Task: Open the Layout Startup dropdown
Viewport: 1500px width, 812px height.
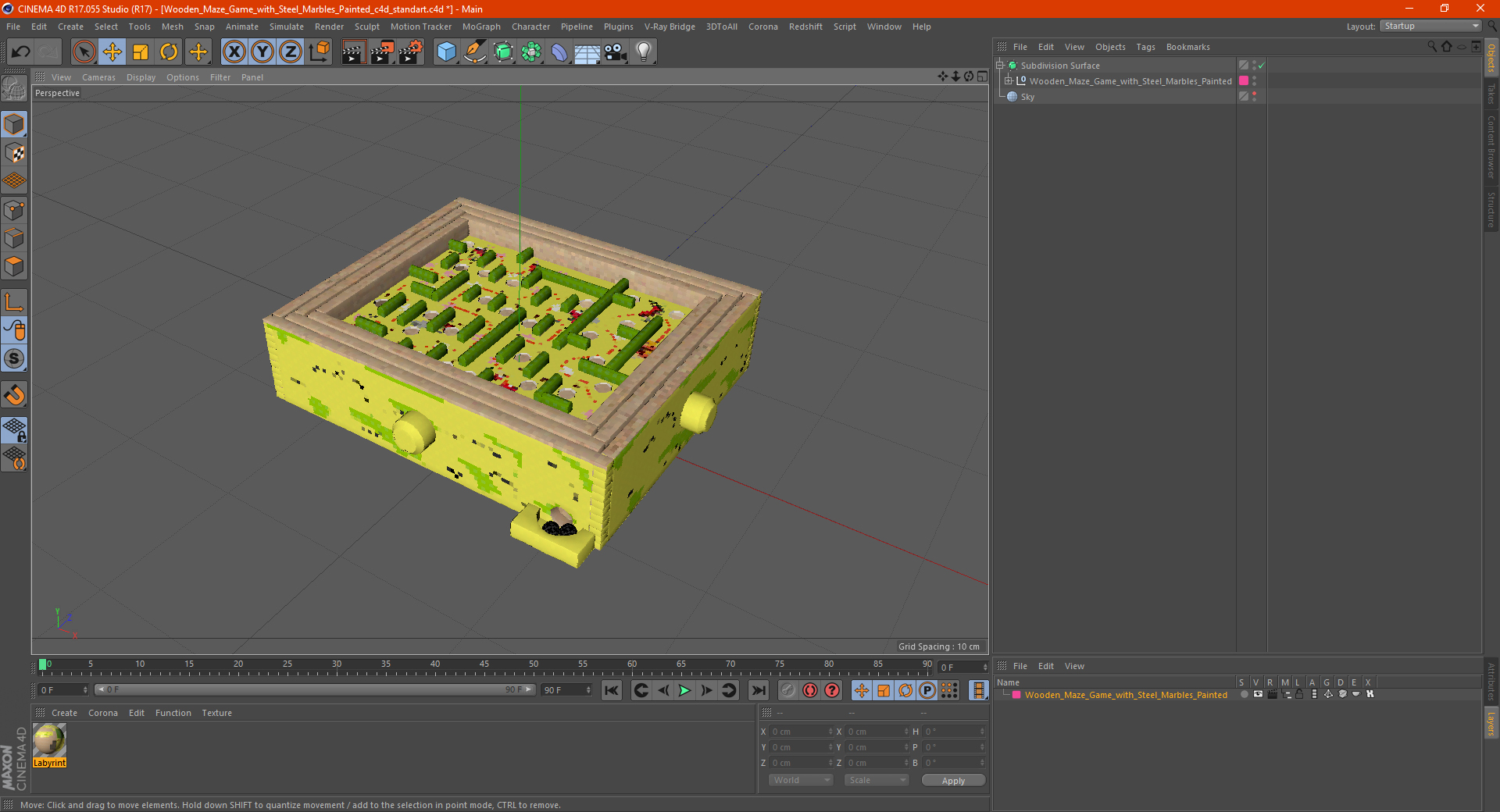Action: click(x=1430, y=26)
